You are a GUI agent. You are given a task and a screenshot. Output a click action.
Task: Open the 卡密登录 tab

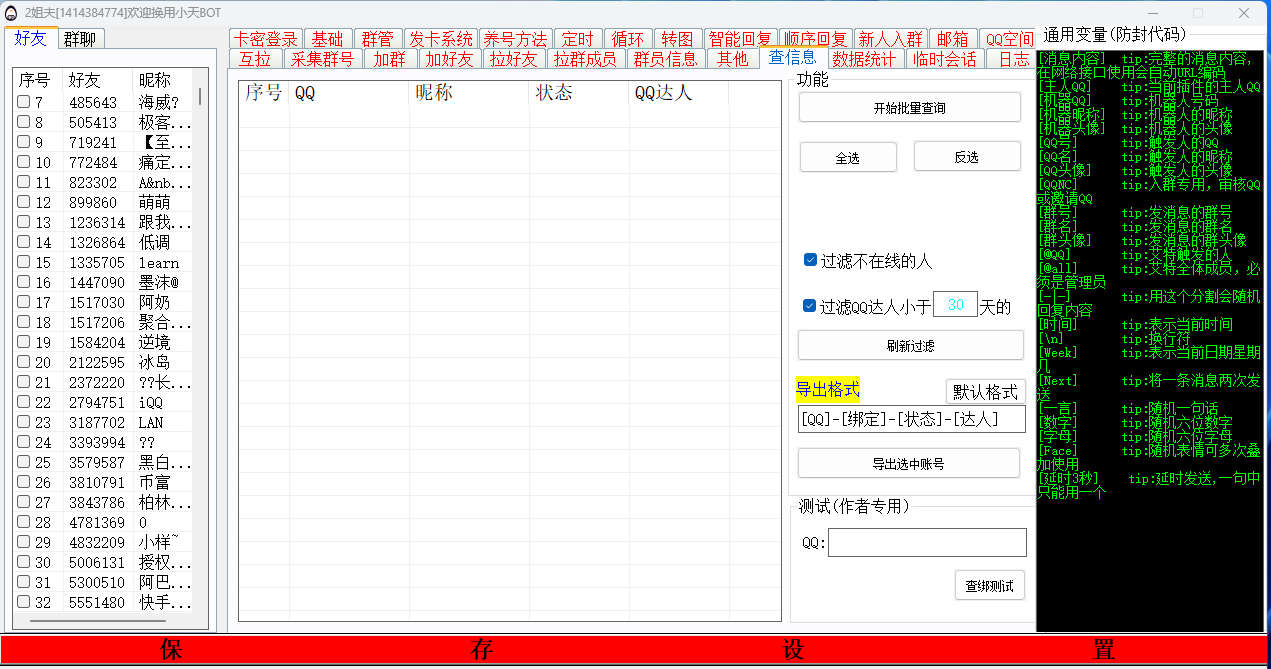(x=266, y=39)
